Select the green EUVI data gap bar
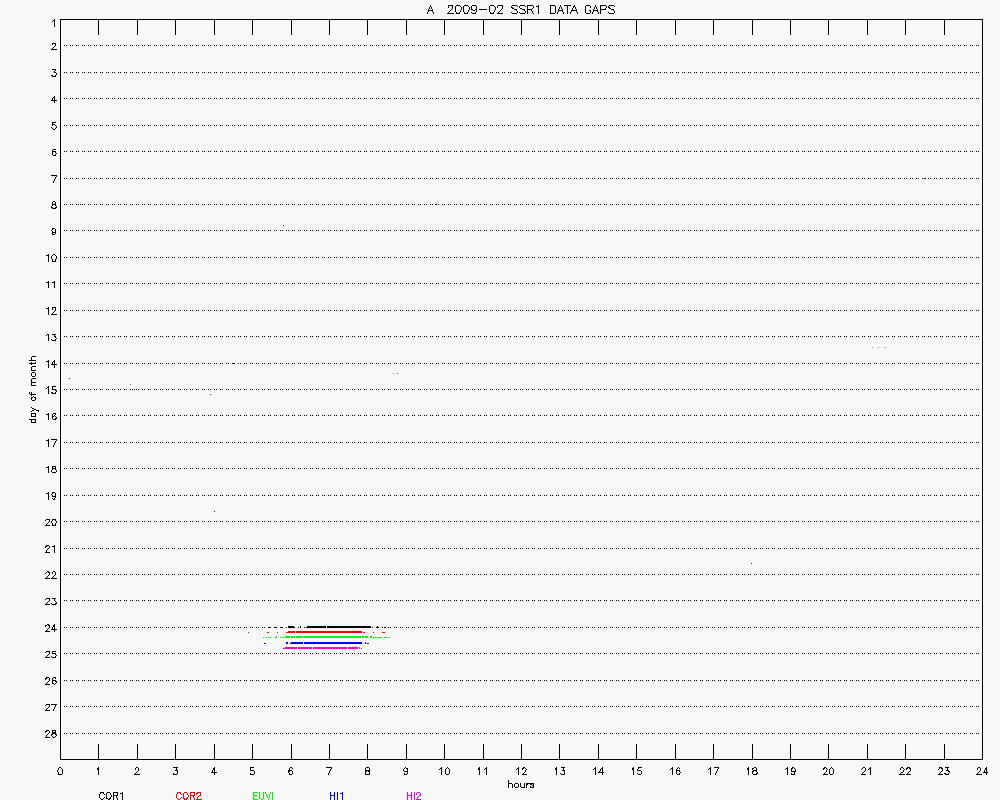Viewport: 1000px width, 800px height. point(325,636)
